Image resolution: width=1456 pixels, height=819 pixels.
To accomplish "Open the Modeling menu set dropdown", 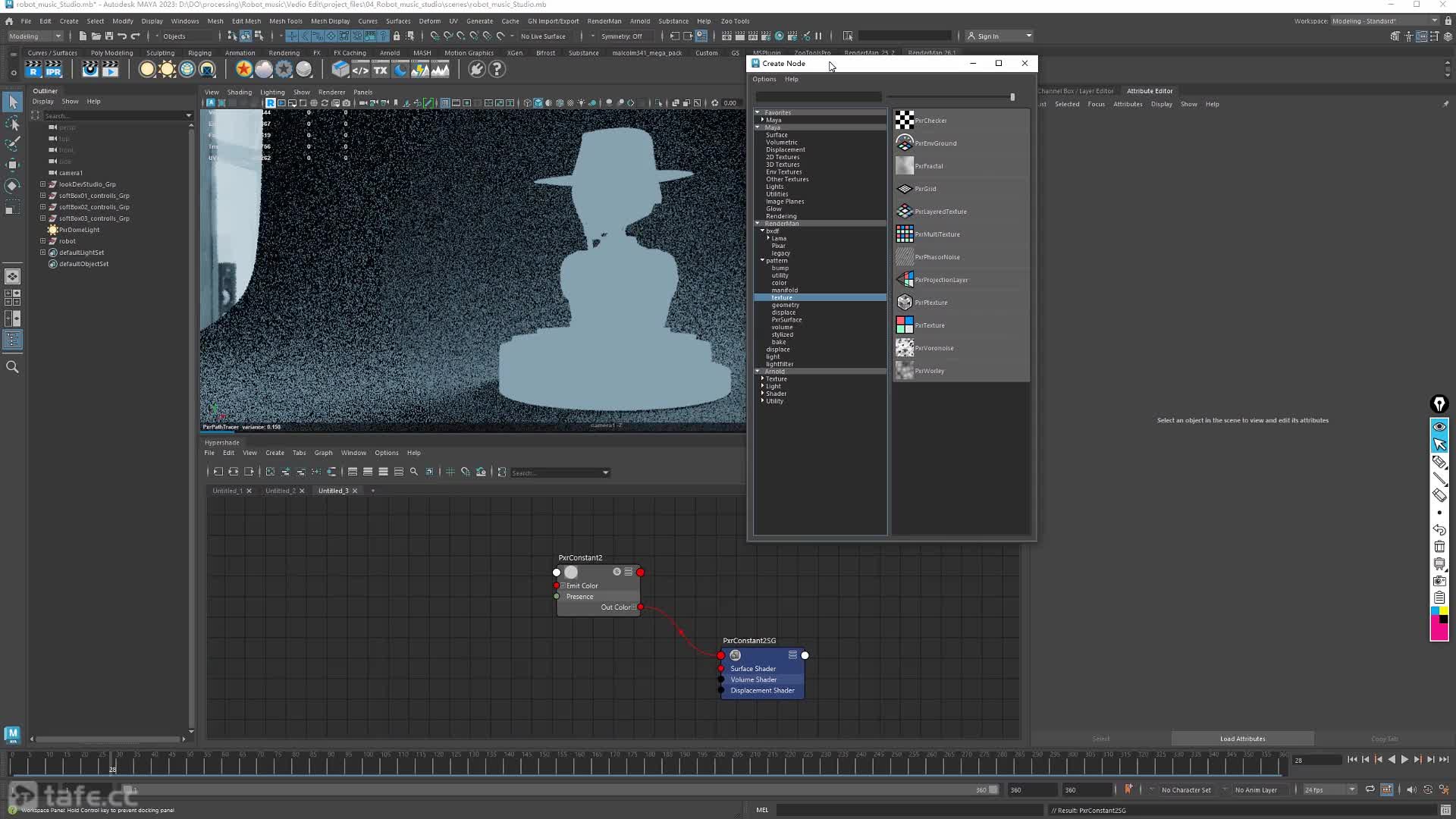I will point(35,36).
